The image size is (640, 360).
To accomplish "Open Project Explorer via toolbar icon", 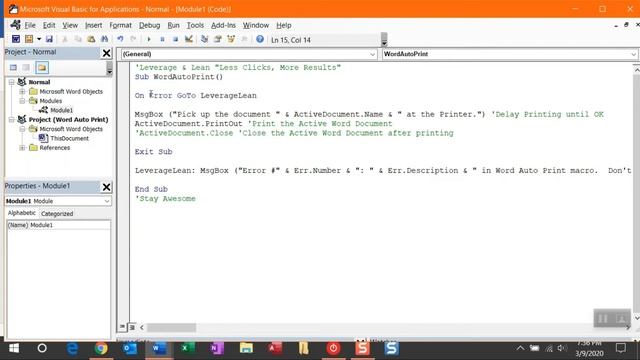I will [204, 39].
